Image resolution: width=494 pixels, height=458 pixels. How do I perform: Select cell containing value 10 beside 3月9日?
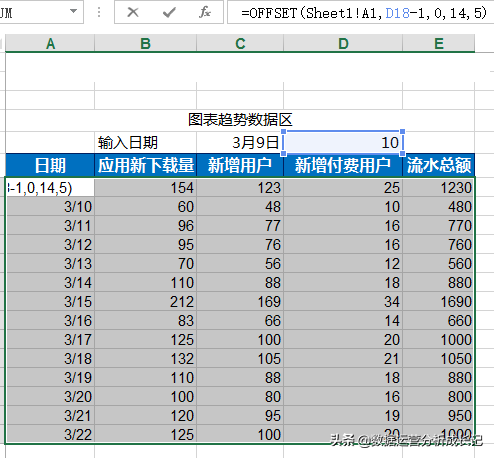tap(343, 143)
